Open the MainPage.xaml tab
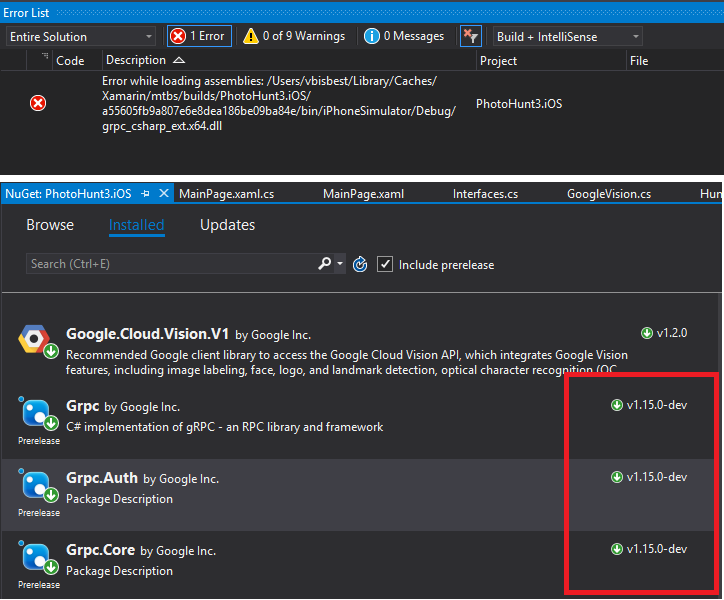 pos(363,194)
